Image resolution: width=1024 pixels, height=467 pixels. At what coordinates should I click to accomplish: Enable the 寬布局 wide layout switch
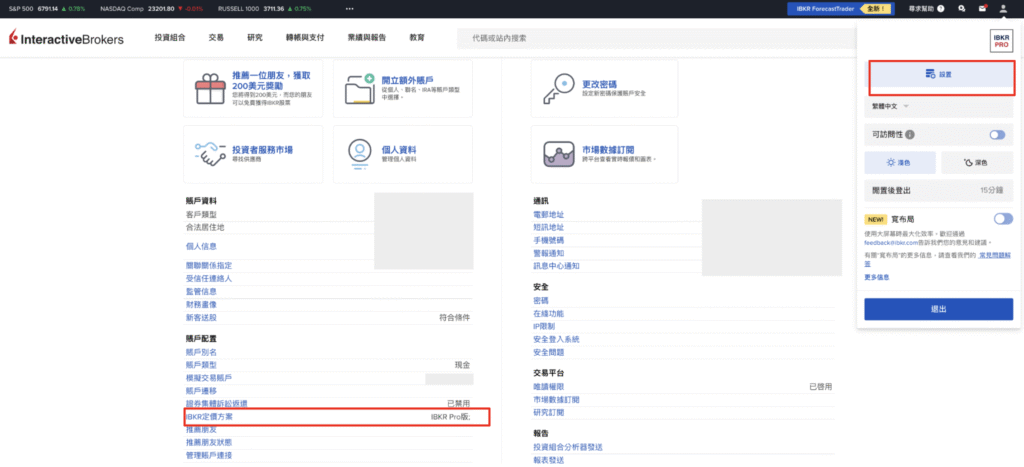[1002, 219]
